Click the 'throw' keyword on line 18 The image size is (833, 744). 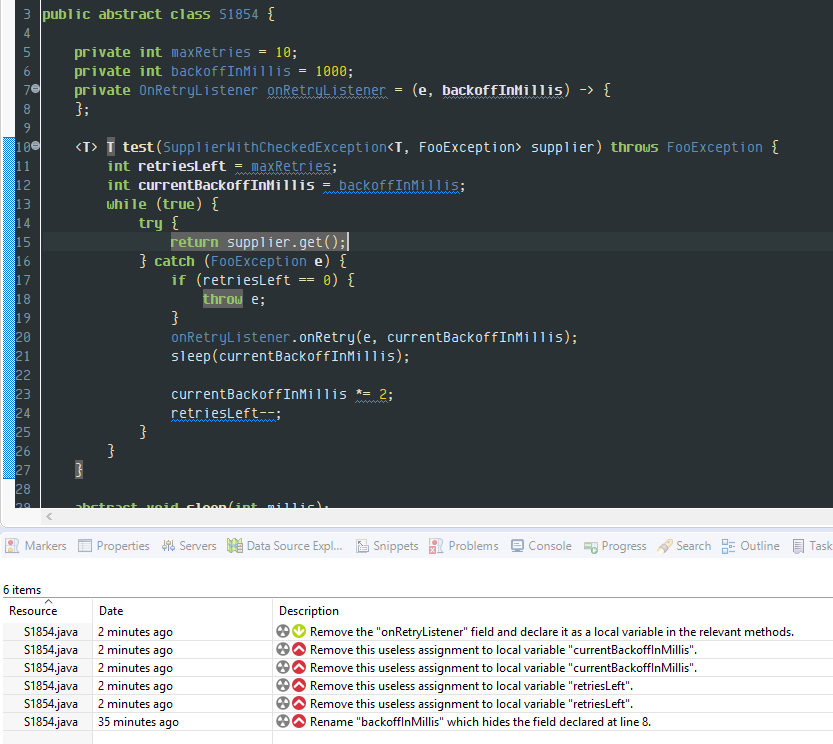pos(223,299)
